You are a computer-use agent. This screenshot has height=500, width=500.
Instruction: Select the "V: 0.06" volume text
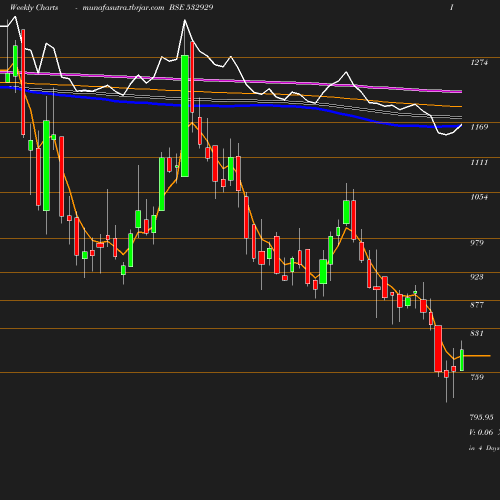pos(481,432)
